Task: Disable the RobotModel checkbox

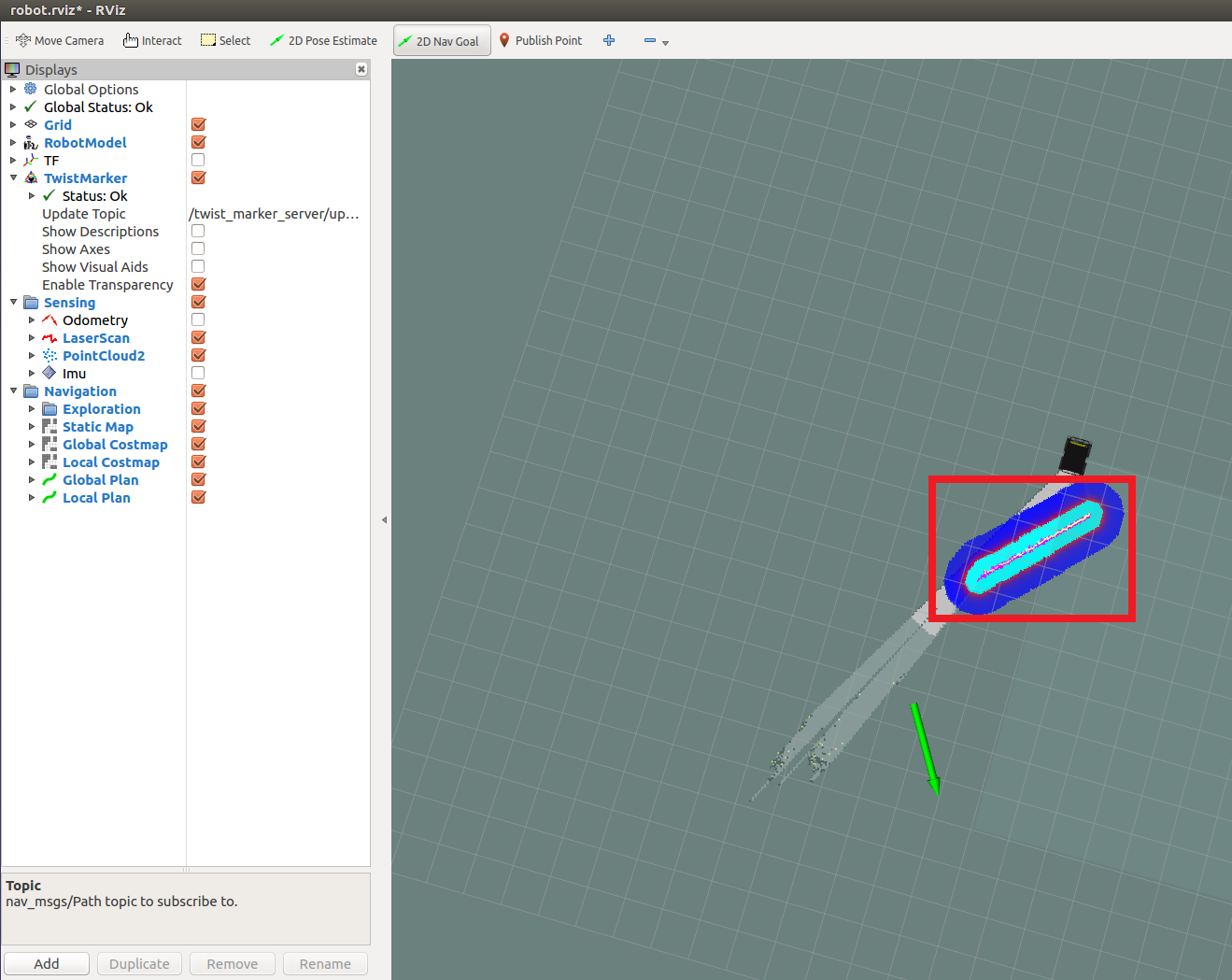Action: (198, 142)
